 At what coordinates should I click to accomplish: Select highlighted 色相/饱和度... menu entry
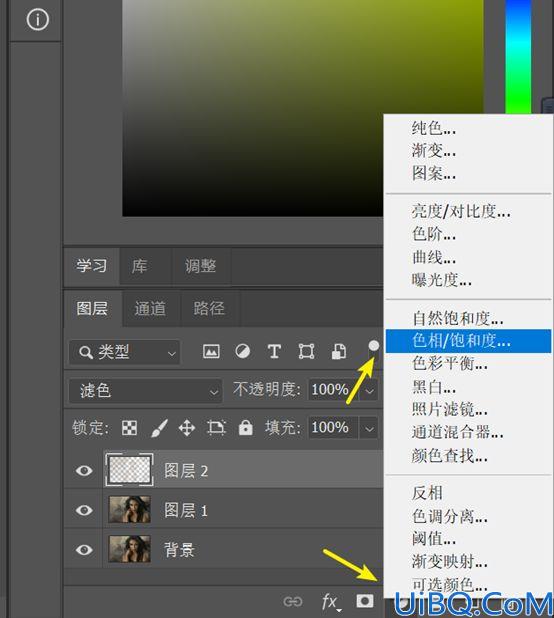click(468, 341)
